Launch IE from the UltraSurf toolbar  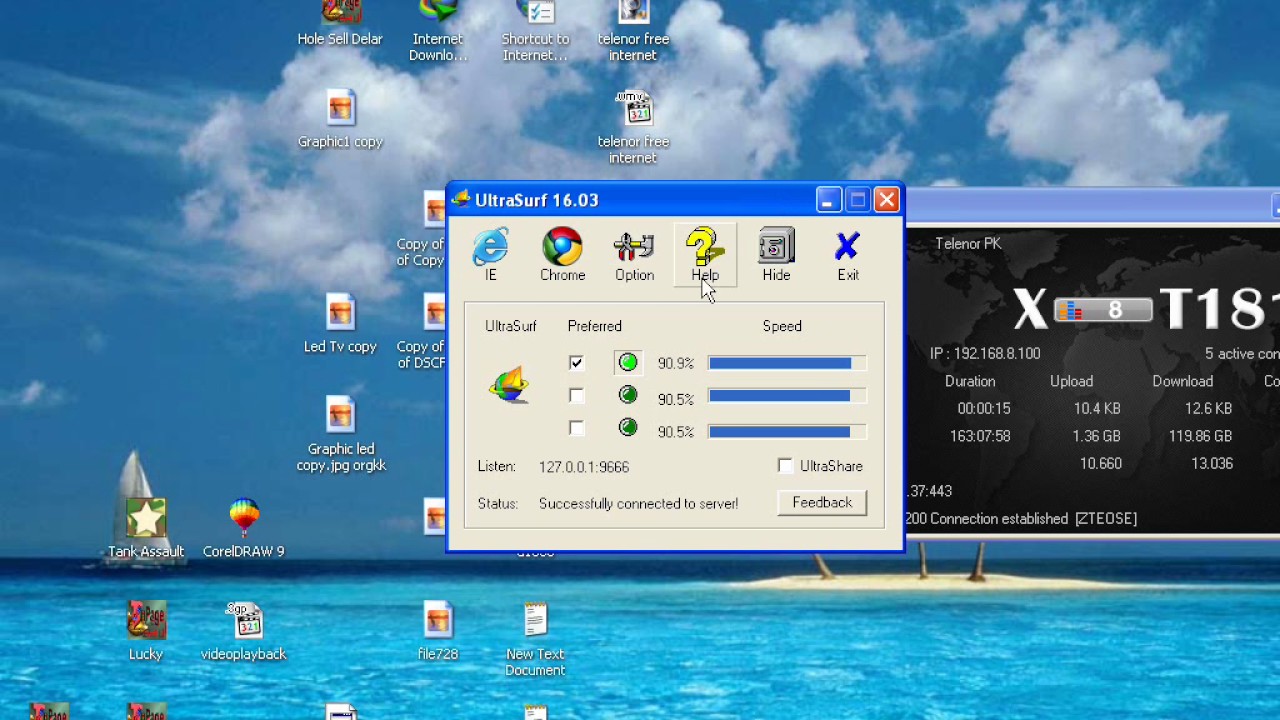point(490,255)
